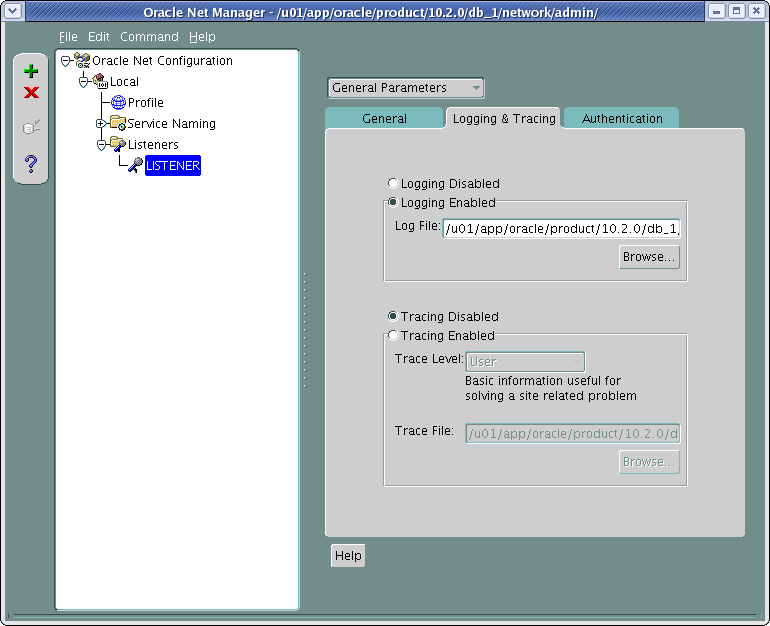The width and height of the screenshot is (770, 626).
Task: Click the Local node house icon
Action: 100,82
